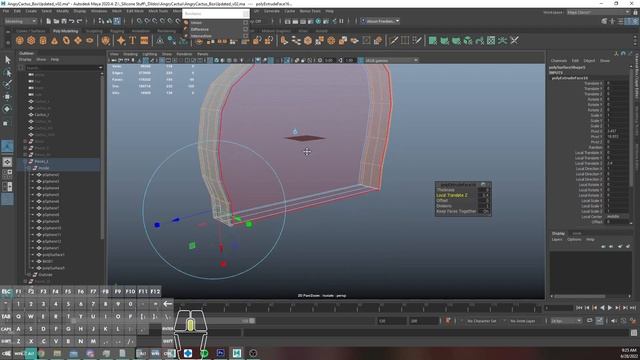This screenshot has height=360, width=640.
Task: Open the Intersection option box
Action: (x=245, y=36)
